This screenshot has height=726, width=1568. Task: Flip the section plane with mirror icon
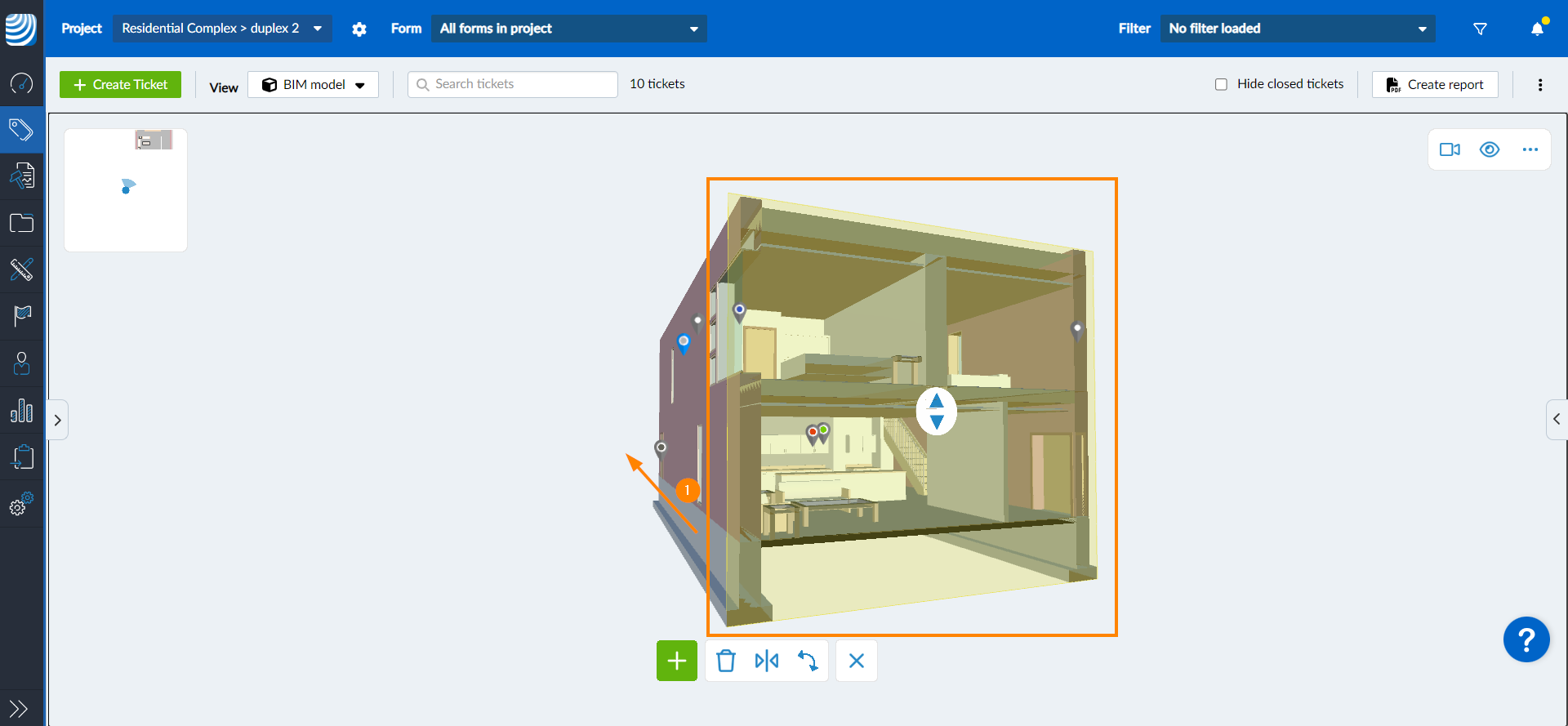766,661
